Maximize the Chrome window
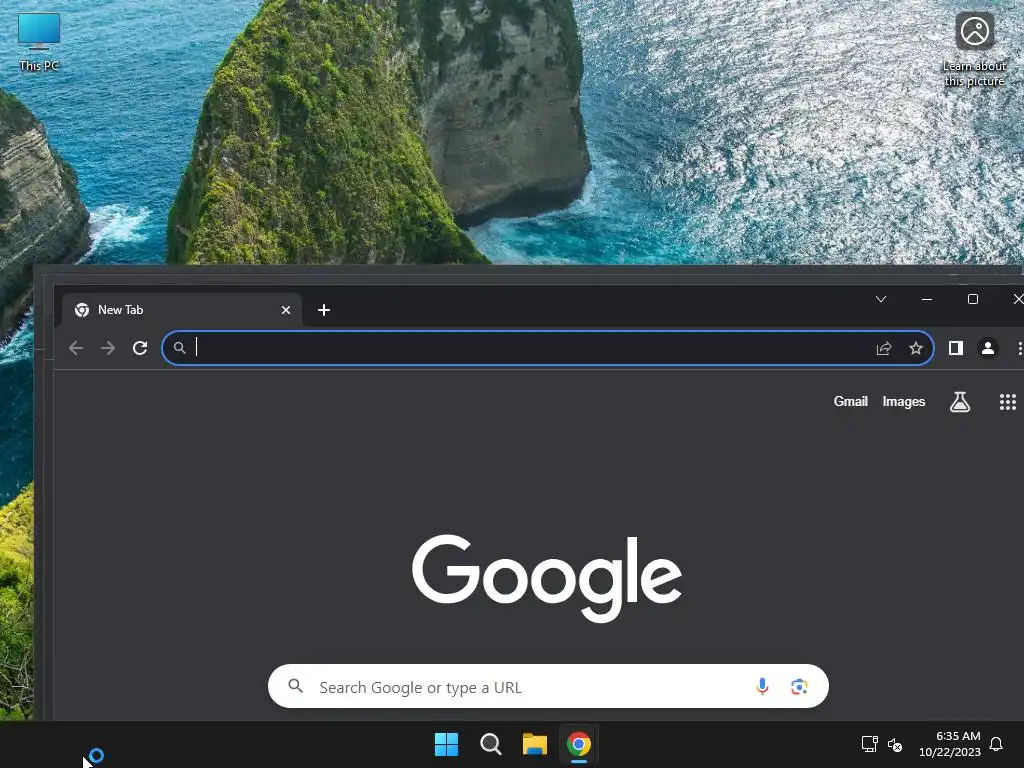The height and width of the screenshot is (768, 1024). (972, 299)
